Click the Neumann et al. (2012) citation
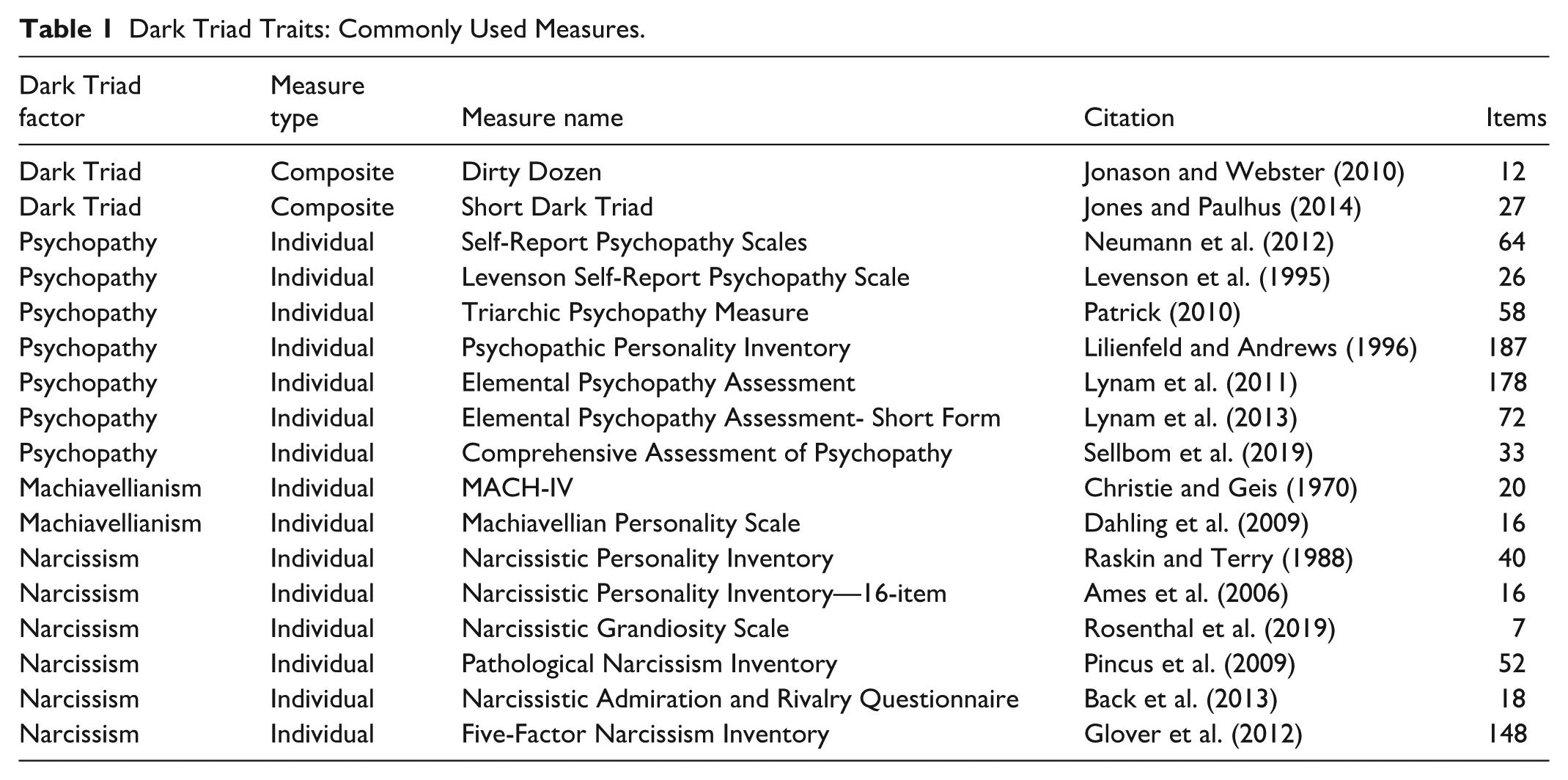 (x=1209, y=242)
